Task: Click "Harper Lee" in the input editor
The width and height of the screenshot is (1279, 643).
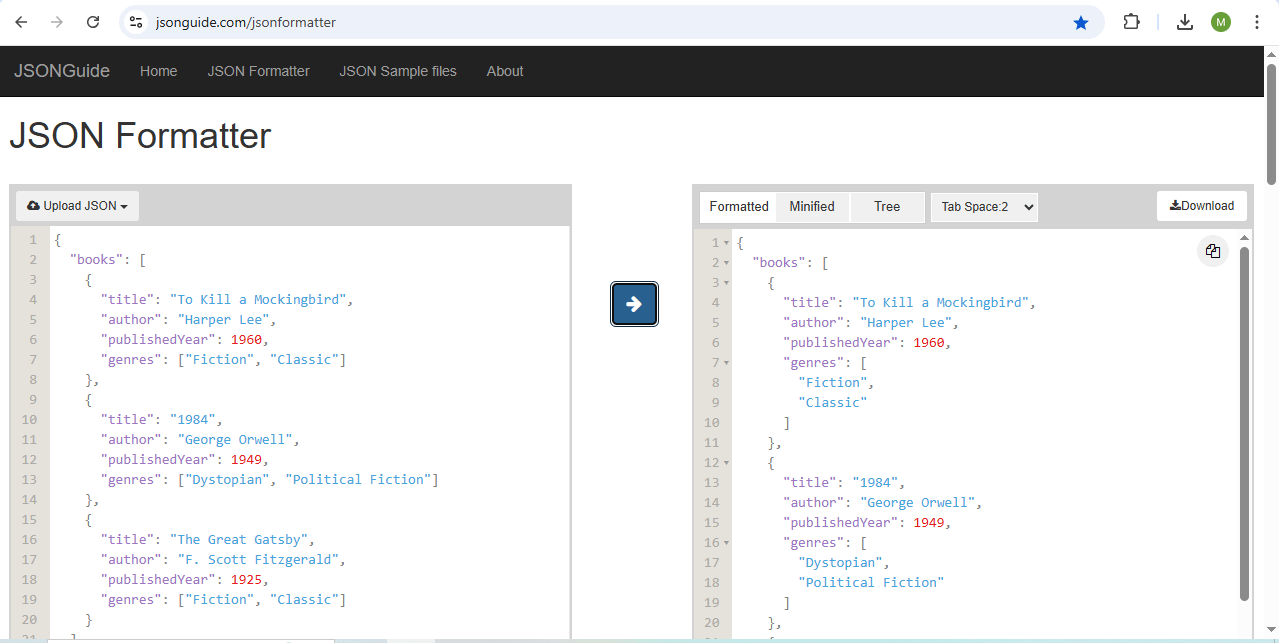Action: click(x=223, y=320)
